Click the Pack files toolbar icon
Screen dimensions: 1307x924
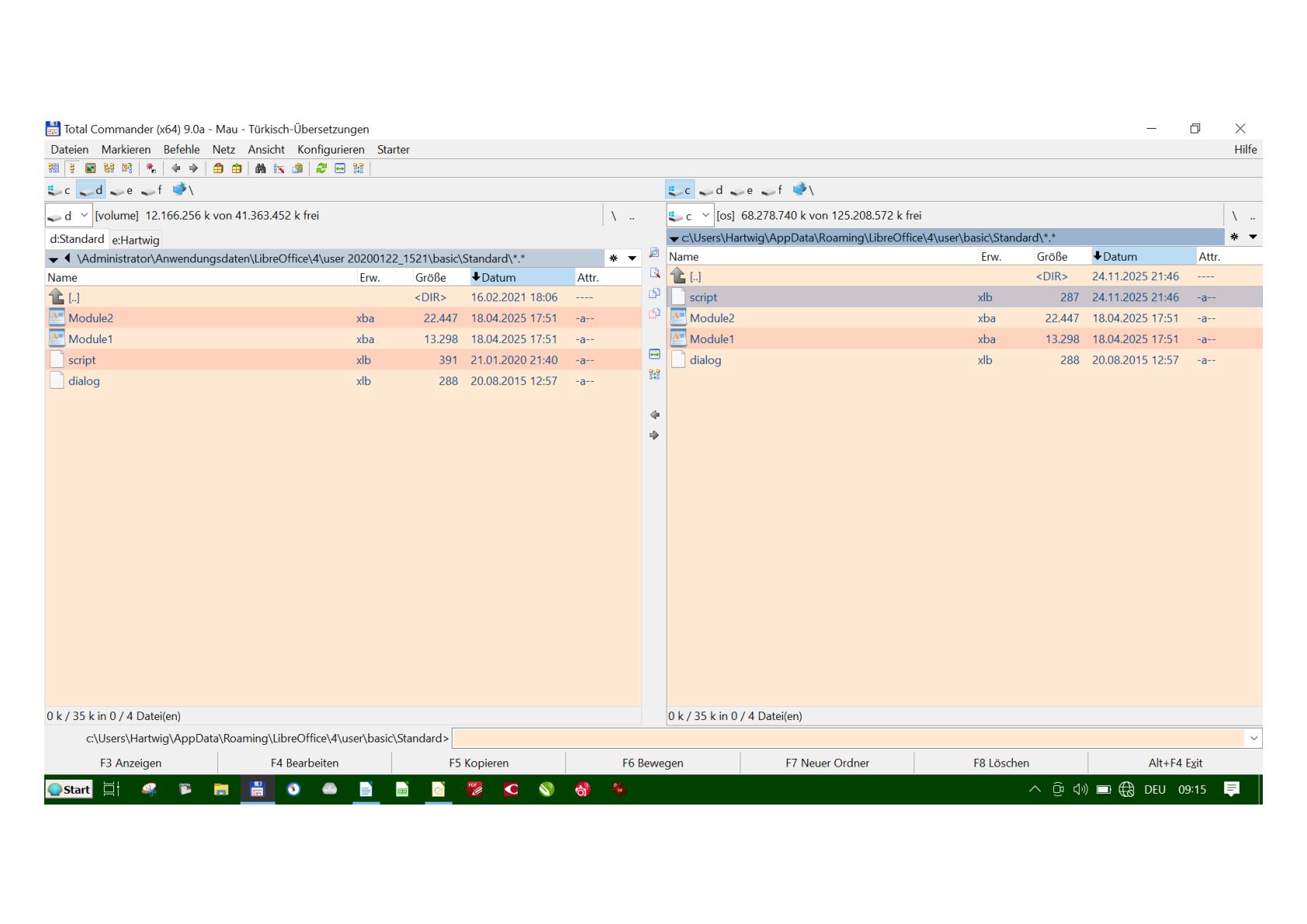218,168
